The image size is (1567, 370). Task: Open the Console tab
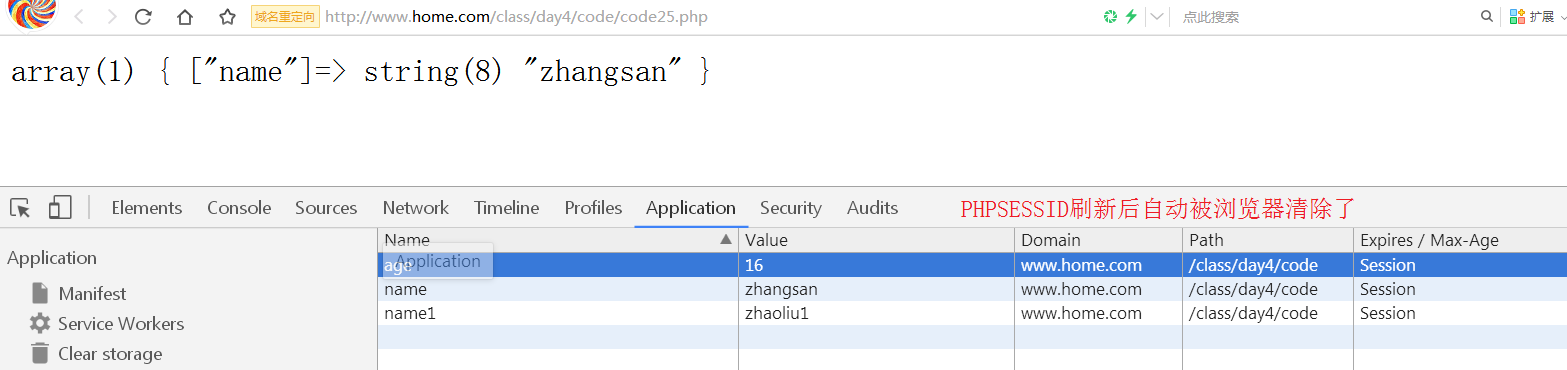click(x=239, y=208)
